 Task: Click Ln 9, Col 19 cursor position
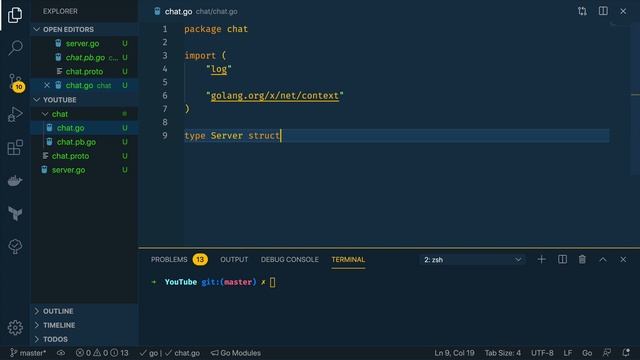pyautogui.click(x=454, y=353)
